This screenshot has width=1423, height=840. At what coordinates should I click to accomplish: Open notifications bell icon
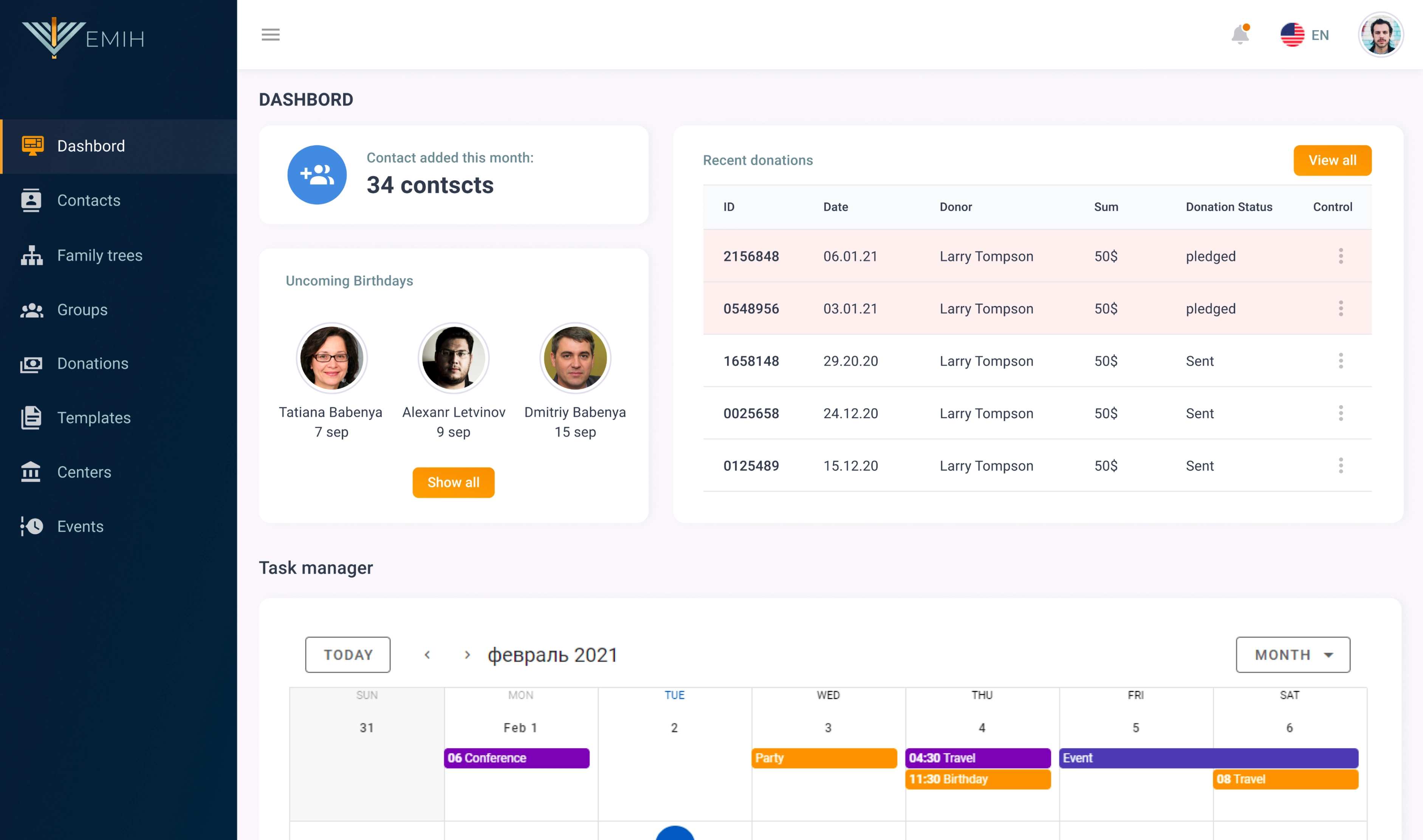pos(1240,34)
